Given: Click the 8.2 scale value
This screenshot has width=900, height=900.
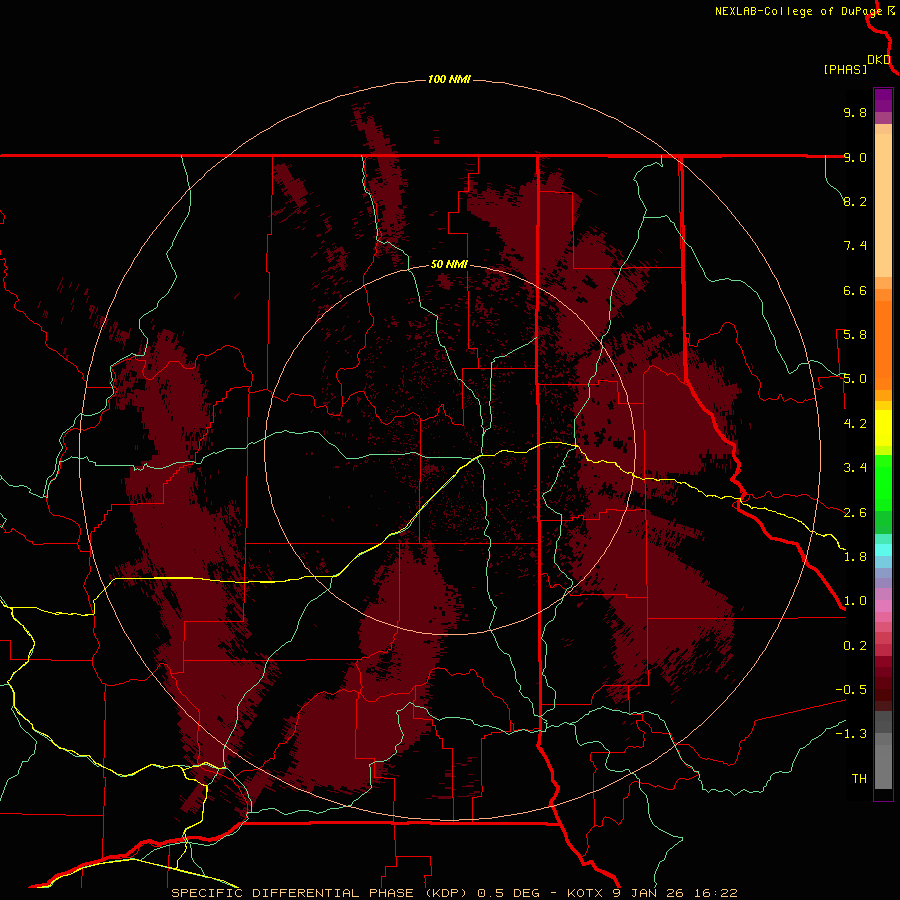Looking at the screenshot, I should coord(855,201).
